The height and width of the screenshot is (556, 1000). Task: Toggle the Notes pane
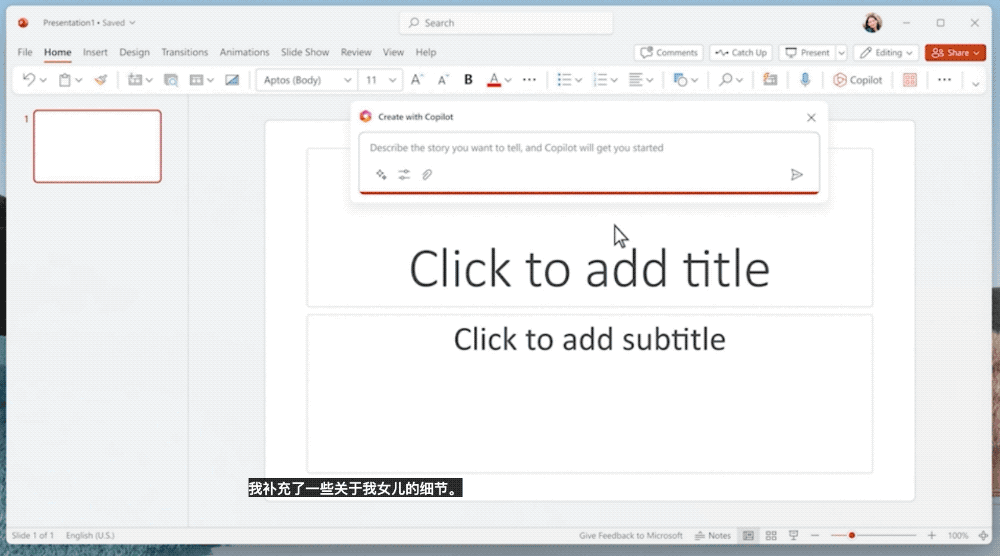pyautogui.click(x=713, y=536)
